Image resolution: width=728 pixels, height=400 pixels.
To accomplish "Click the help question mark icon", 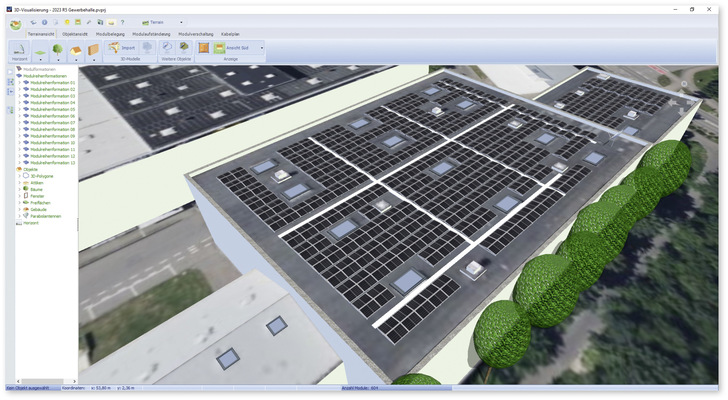I will click(x=122, y=21).
